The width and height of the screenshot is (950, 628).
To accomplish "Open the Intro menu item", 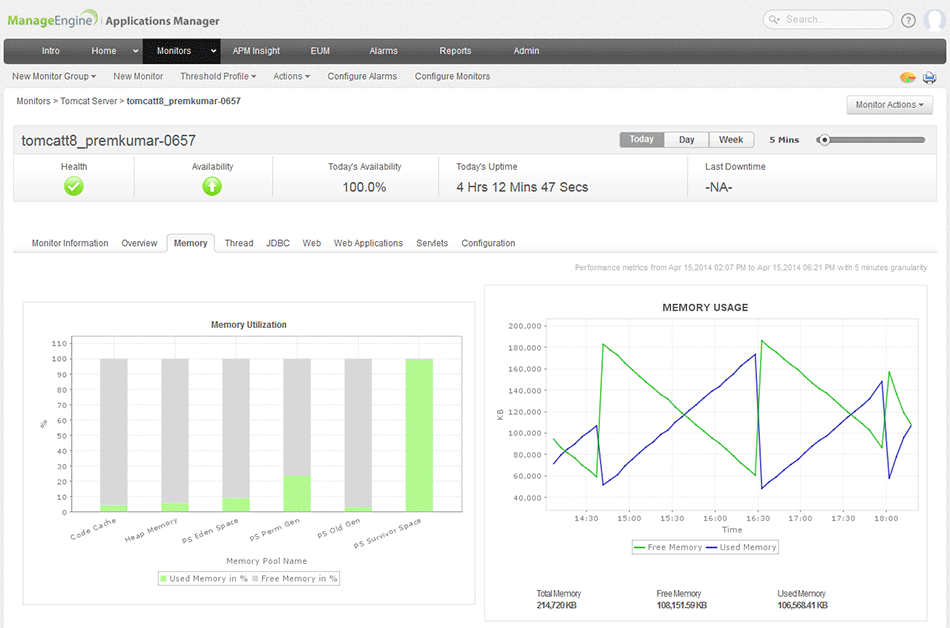I will pyautogui.click(x=51, y=51).
